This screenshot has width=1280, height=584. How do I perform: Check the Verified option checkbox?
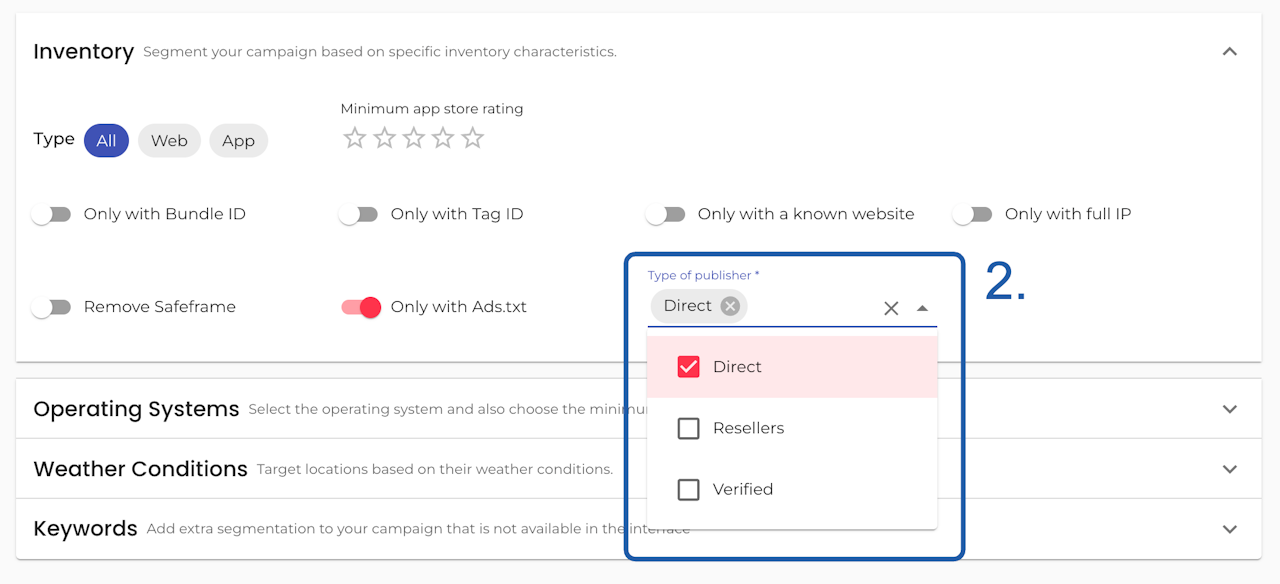(x=688, y=489)
